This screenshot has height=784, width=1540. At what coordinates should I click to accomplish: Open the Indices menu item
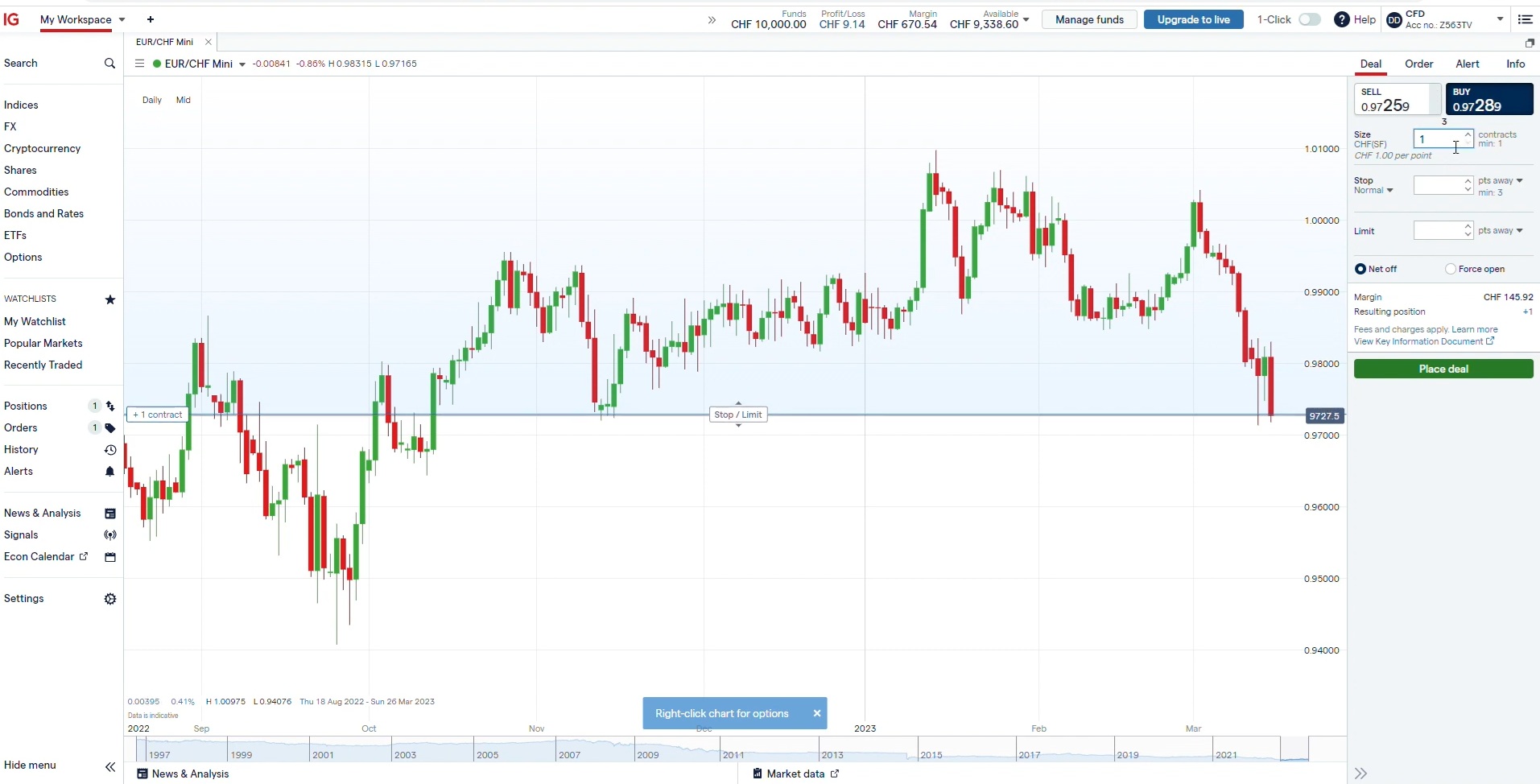point(21,105)
